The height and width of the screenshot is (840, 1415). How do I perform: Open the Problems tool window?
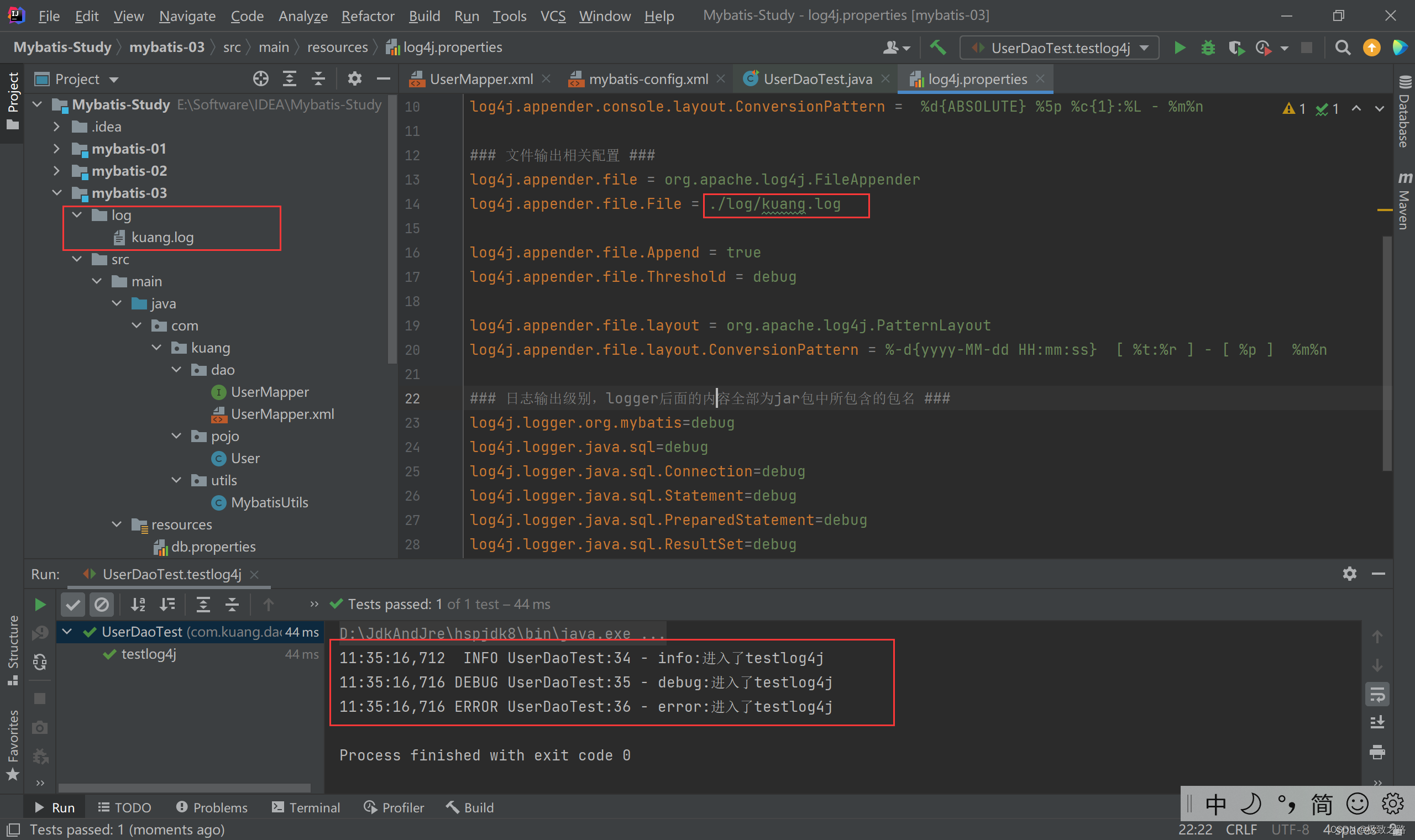[212, 808]
